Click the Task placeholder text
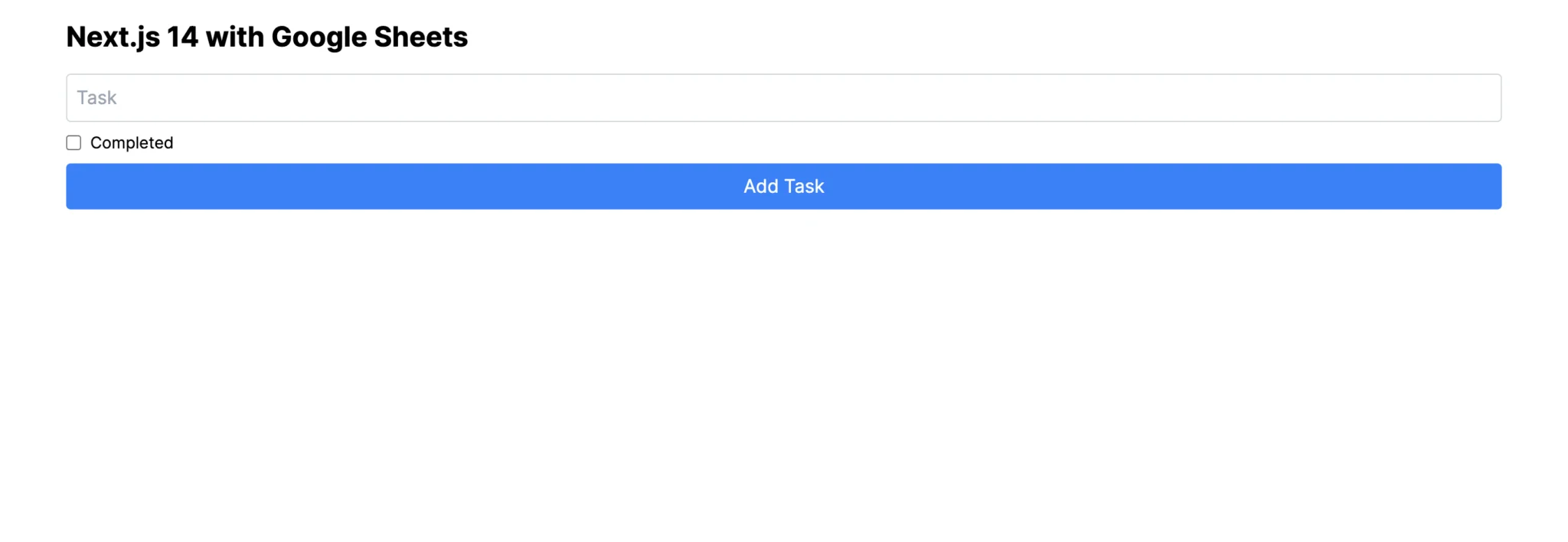1568x542 pixels. 96,97
